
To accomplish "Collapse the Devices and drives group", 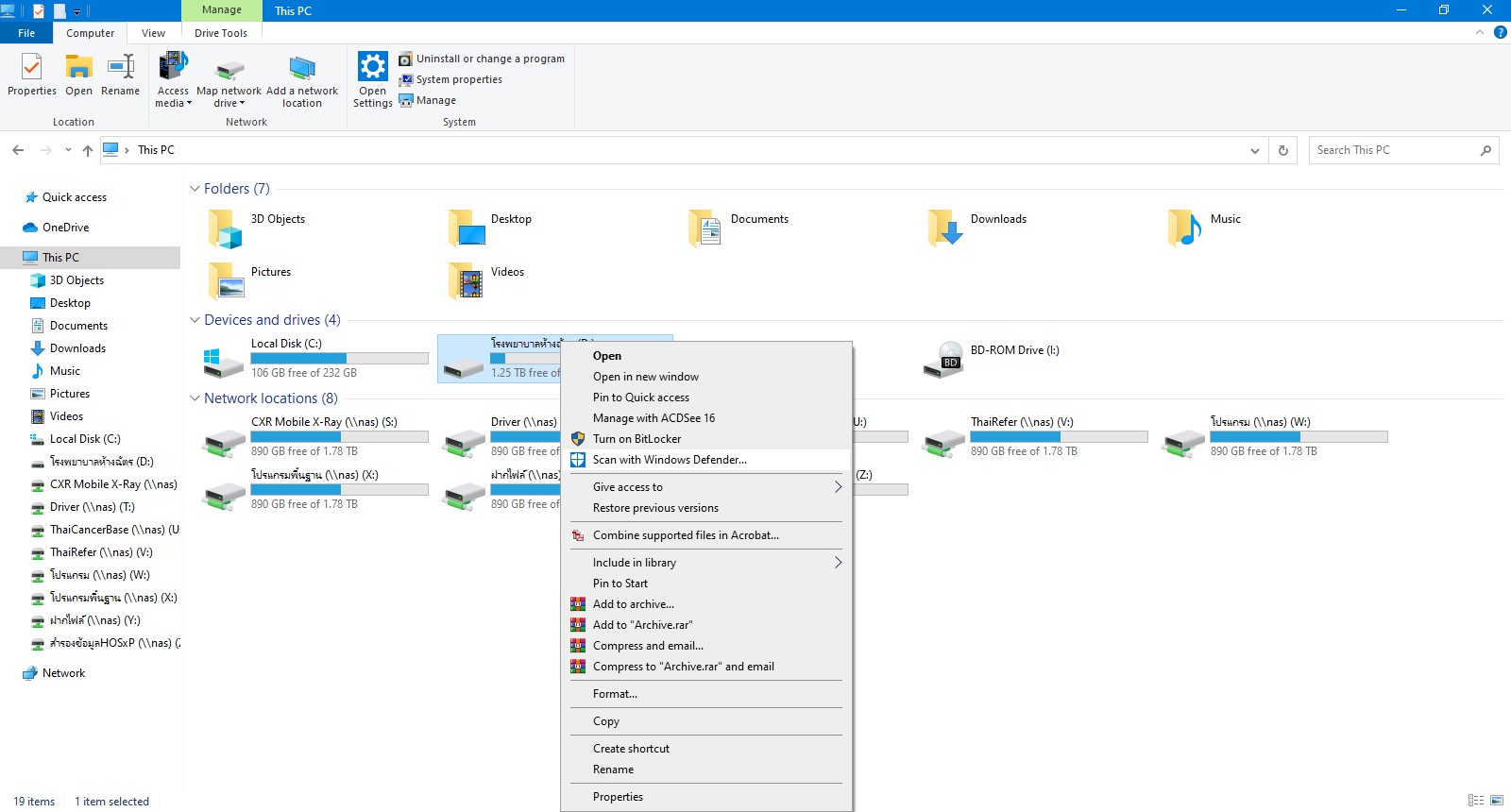I will [x=195, y=320].
